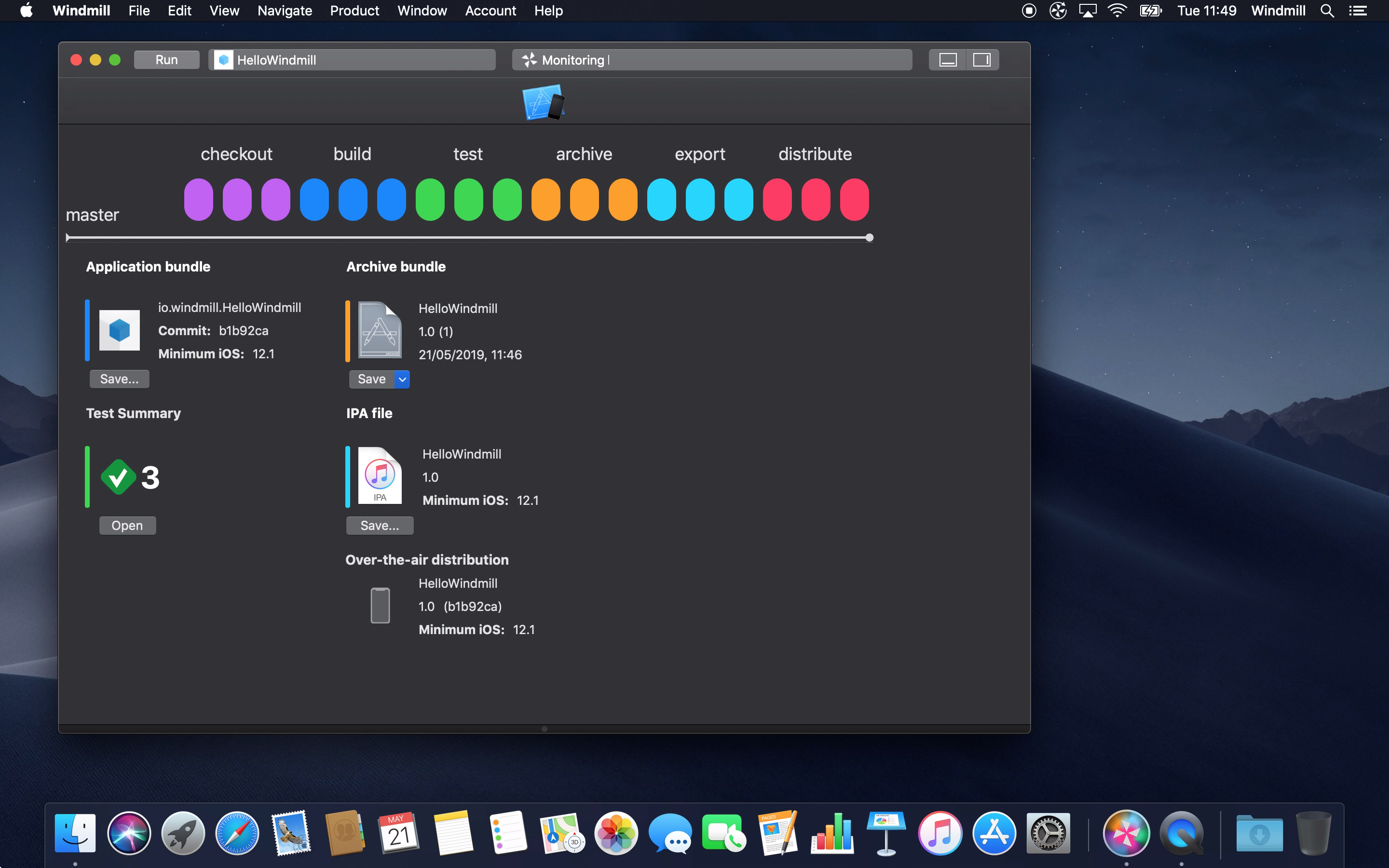
Task: Click the Run button
Action: [166, 60]
